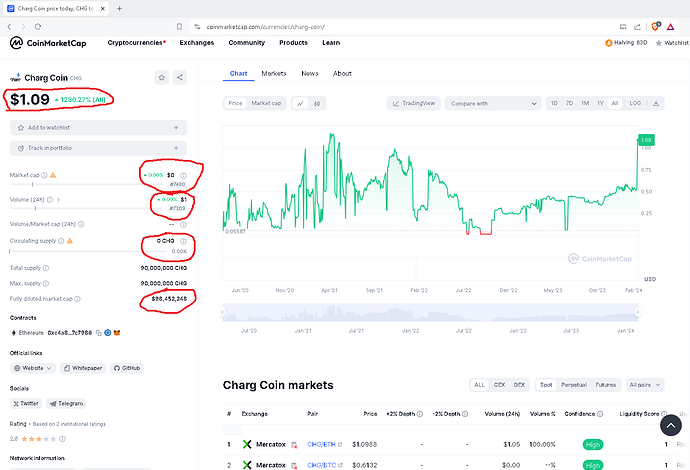Open the GitHub link
690x470 pixels.
127,368
